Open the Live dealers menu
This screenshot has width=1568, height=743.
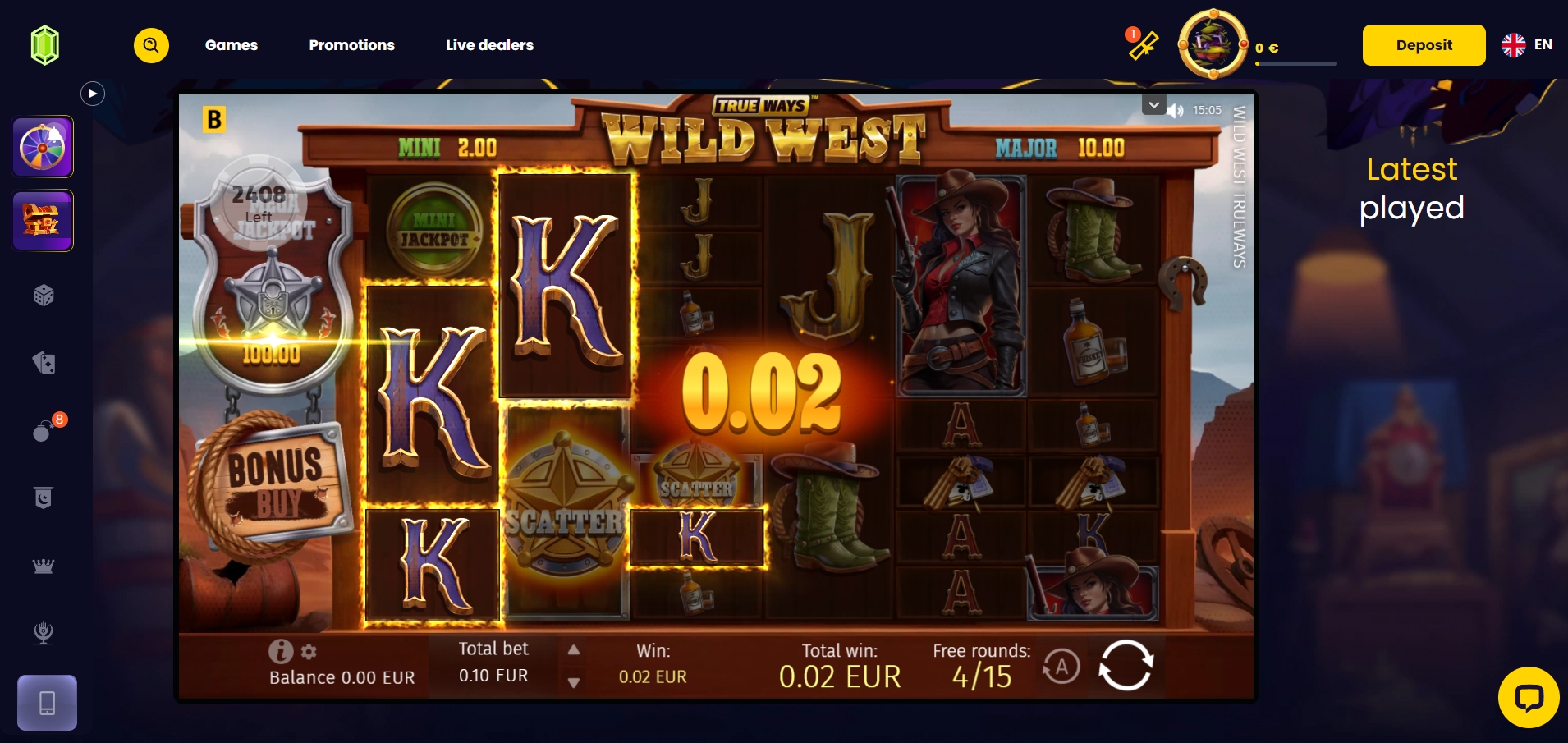coord(489,45)
